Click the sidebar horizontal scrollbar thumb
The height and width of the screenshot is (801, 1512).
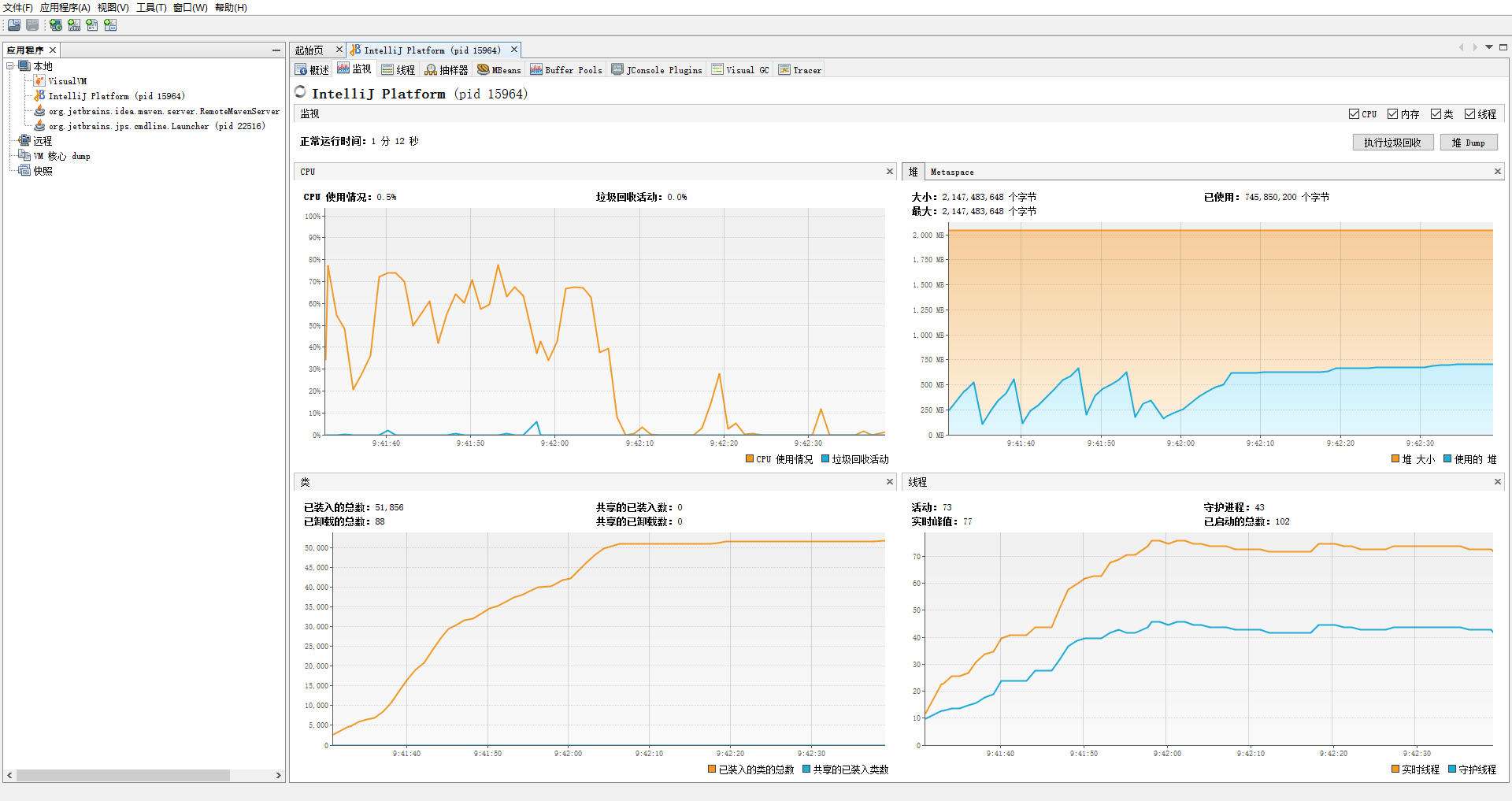coord(123,776)
